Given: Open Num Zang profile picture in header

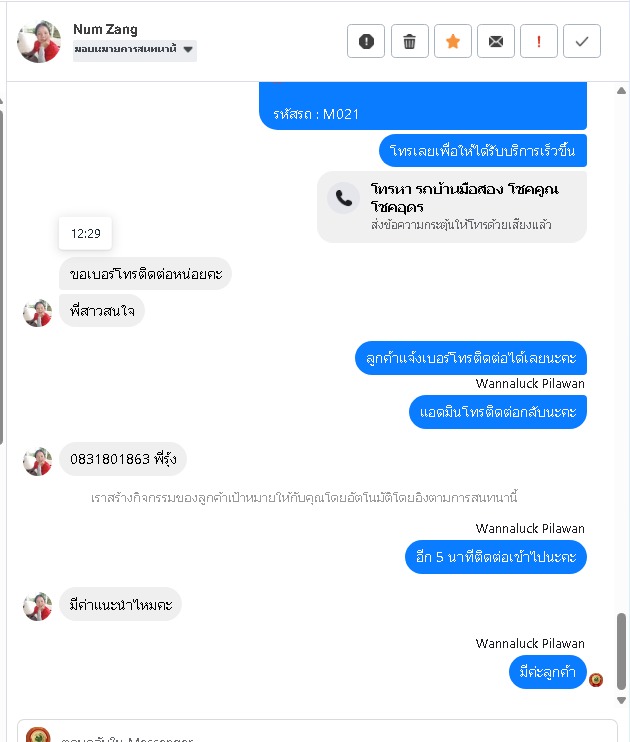Looking at the screenshot, I should tap(39, 42).
